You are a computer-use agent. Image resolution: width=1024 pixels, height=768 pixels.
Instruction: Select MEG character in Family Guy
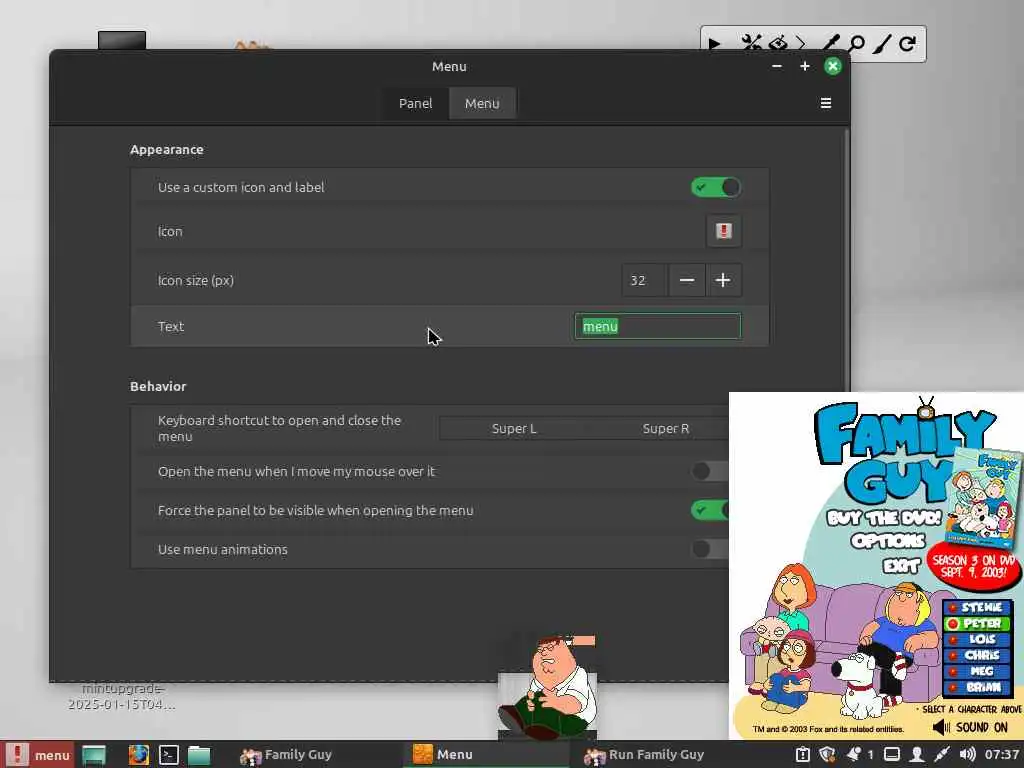(x=977, y=671)
